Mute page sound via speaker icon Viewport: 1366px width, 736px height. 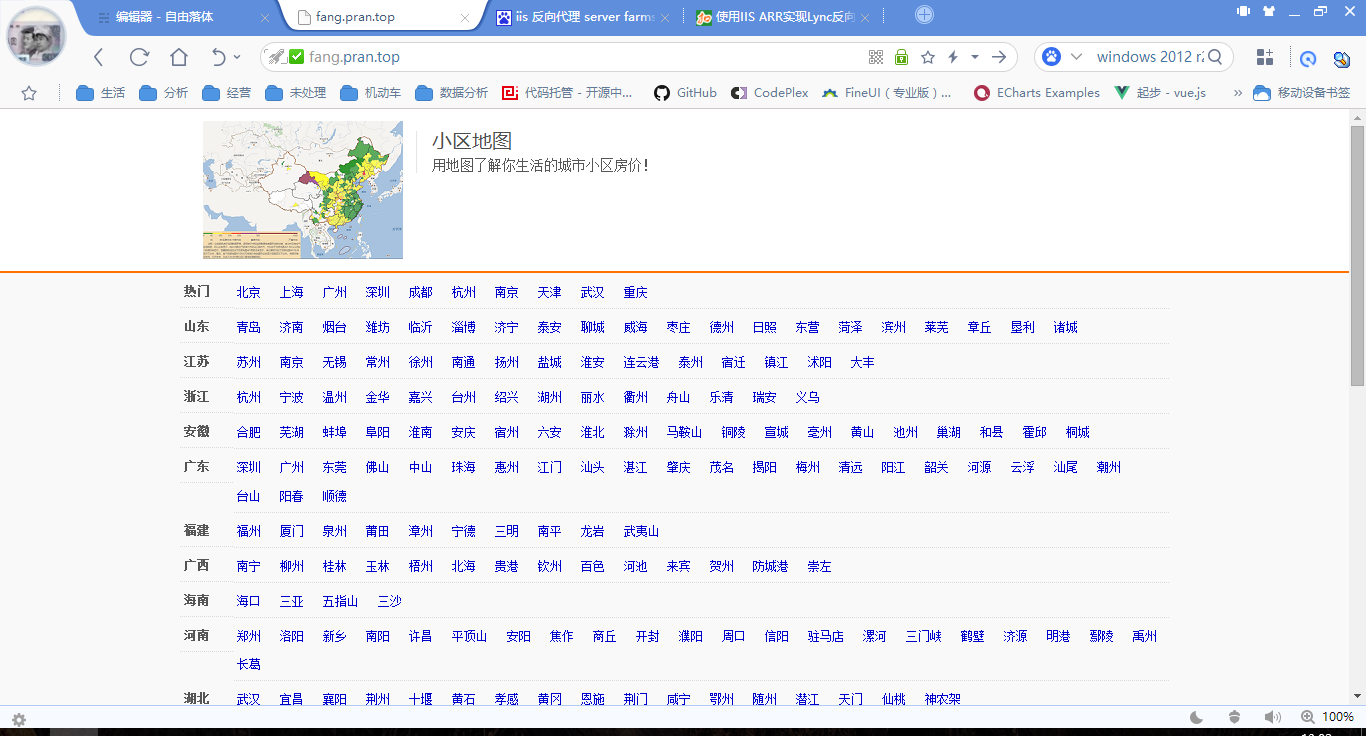pyautogui.click(x=1272, y=717)
